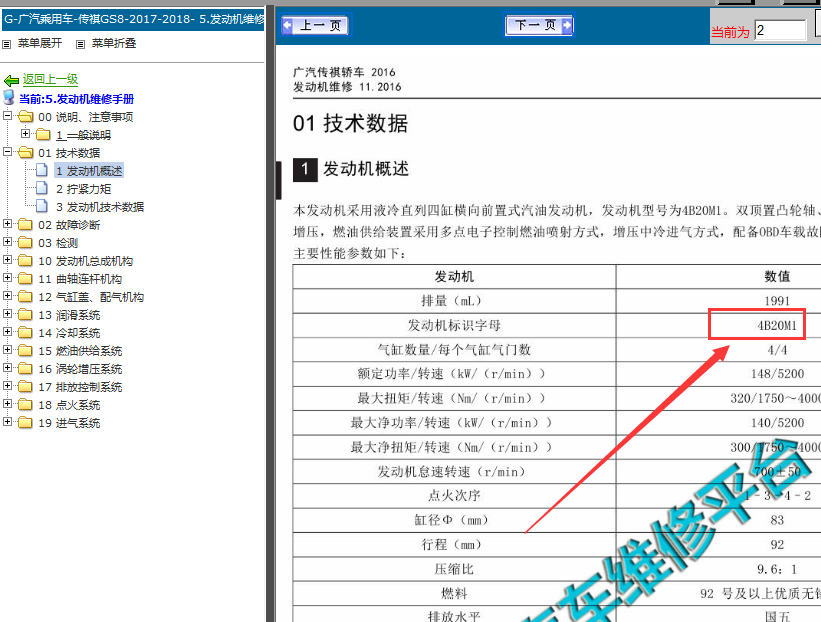Expand the 03 检测 folder

[7, 241]
